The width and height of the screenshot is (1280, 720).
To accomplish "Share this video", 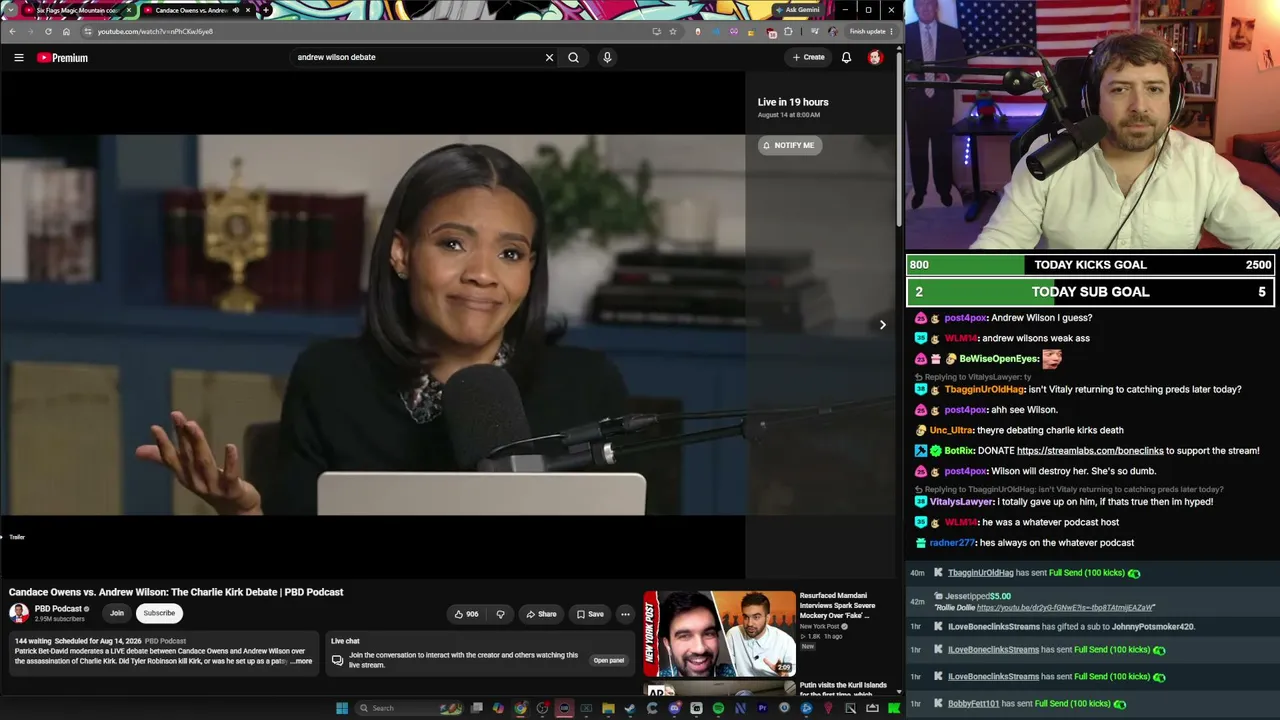I will tap(541, 614).
